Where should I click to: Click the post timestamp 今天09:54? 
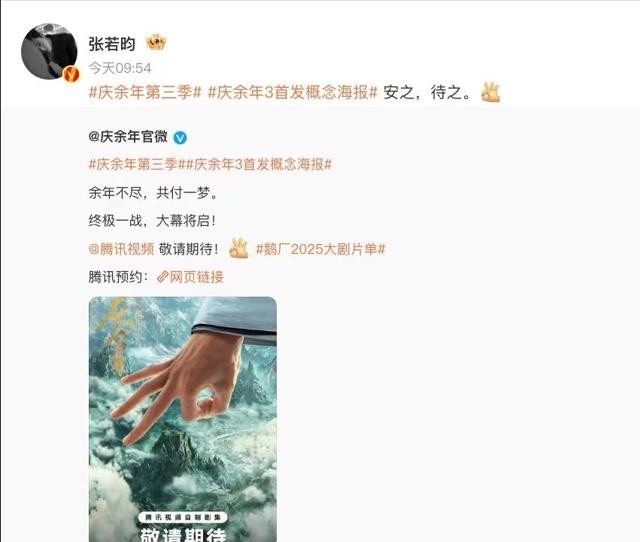click(120, 68)
